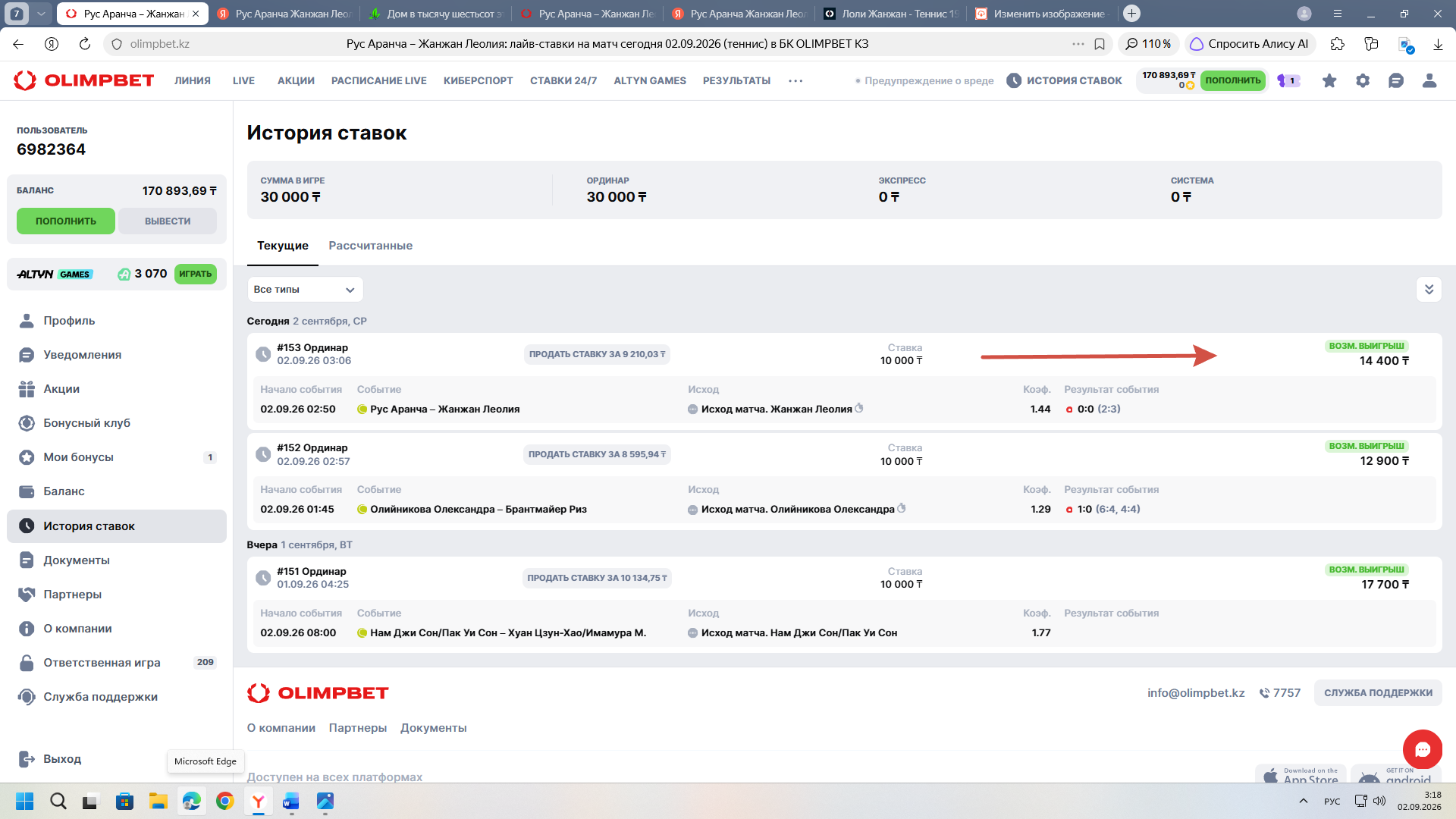Sell bet #151 for 10 134,75

click(597, 578)
